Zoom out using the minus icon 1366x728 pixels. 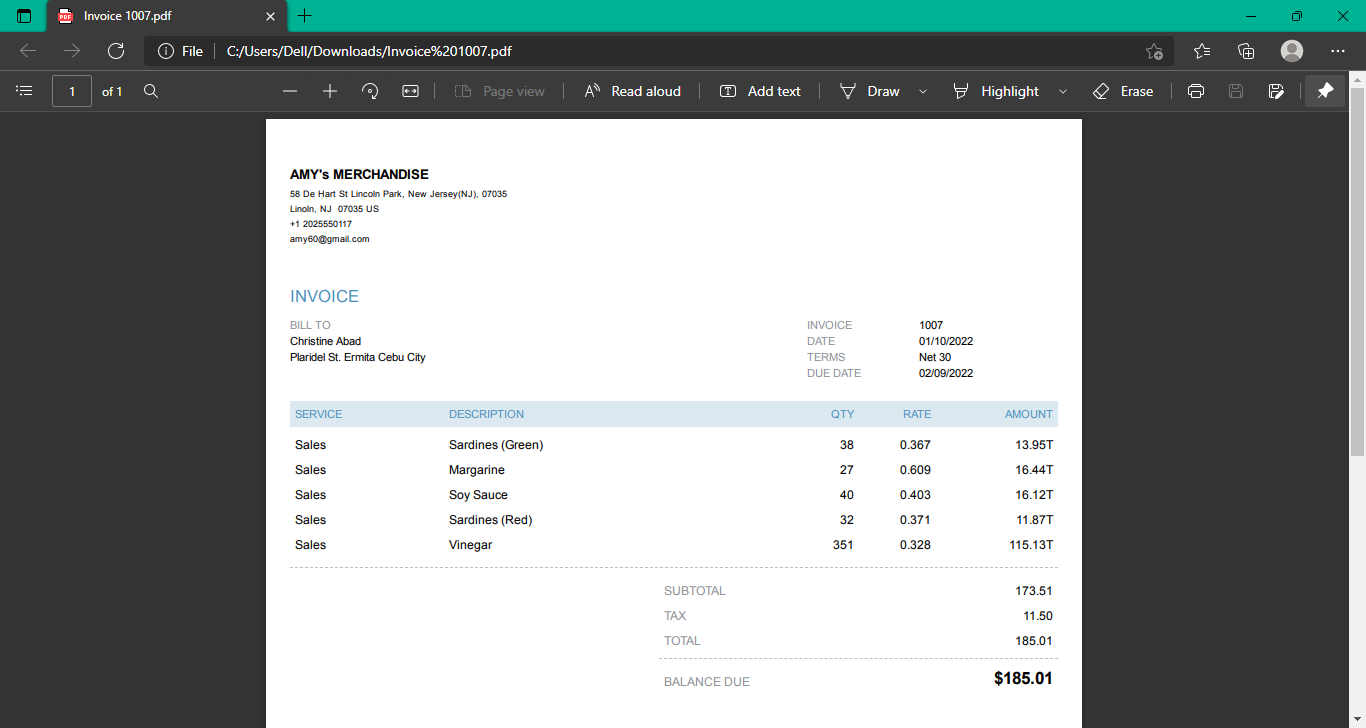290,91
